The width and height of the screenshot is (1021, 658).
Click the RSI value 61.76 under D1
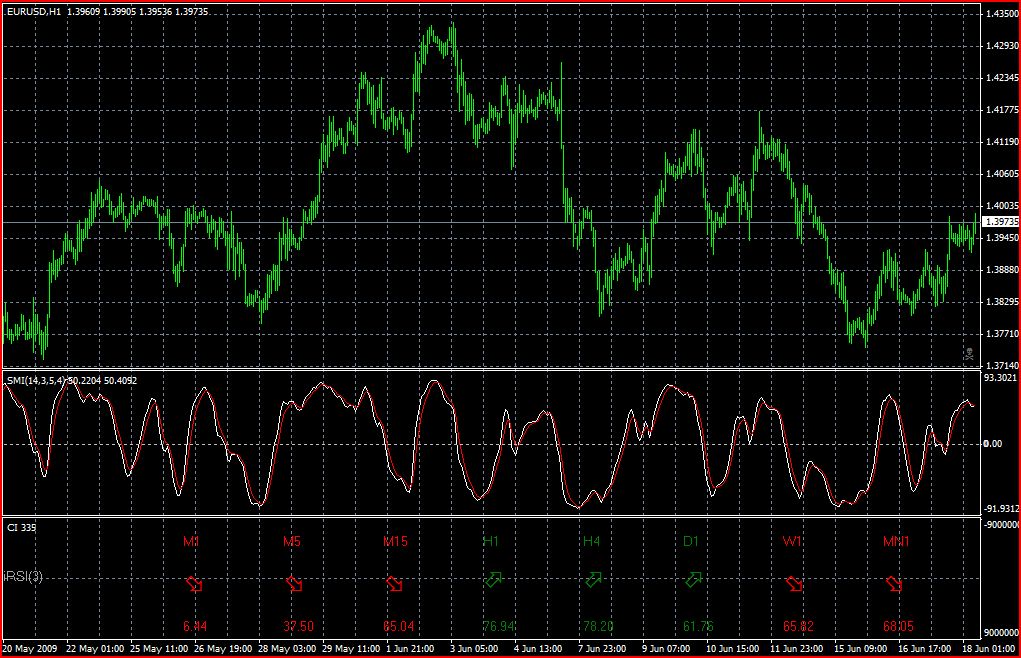(698, 626)
